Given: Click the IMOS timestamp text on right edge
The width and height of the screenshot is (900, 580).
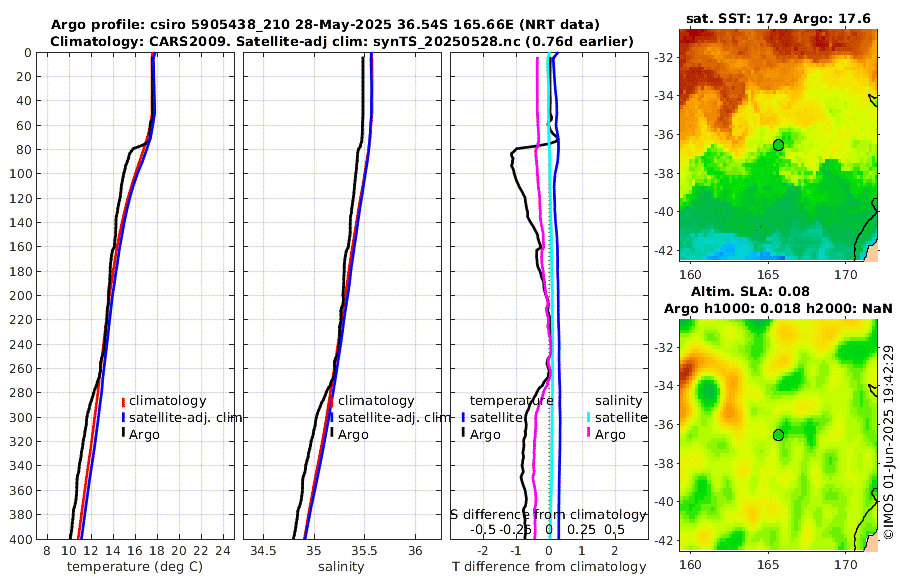Looking at the screenshot, I should coord(889,442).
